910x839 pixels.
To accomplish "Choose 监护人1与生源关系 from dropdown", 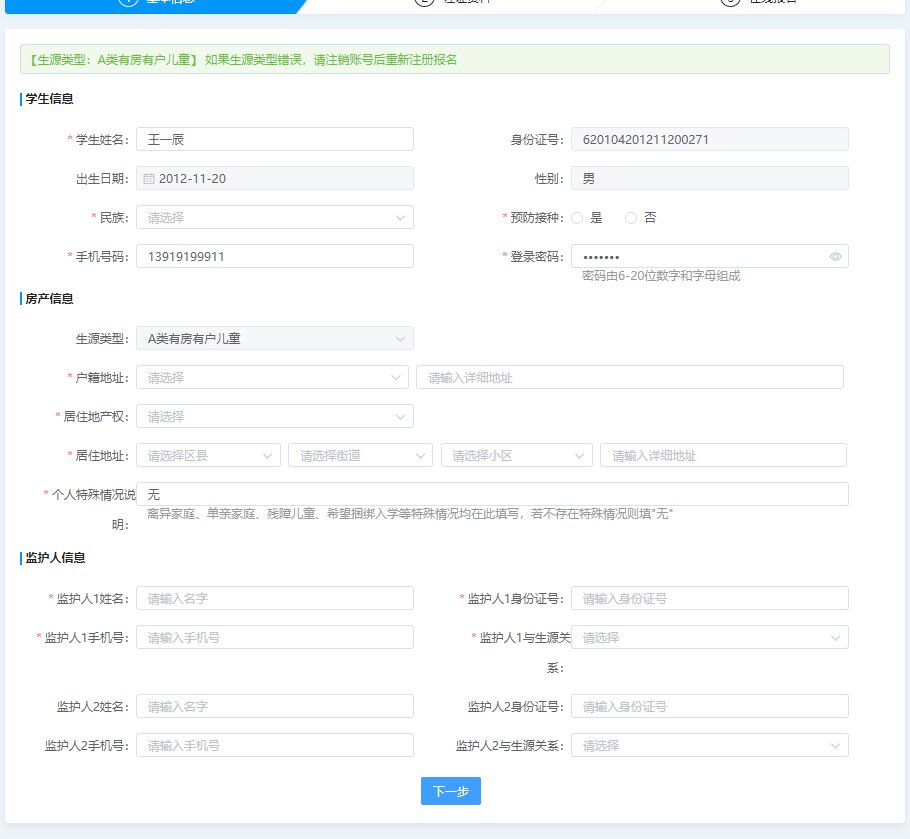I will 709,637.
